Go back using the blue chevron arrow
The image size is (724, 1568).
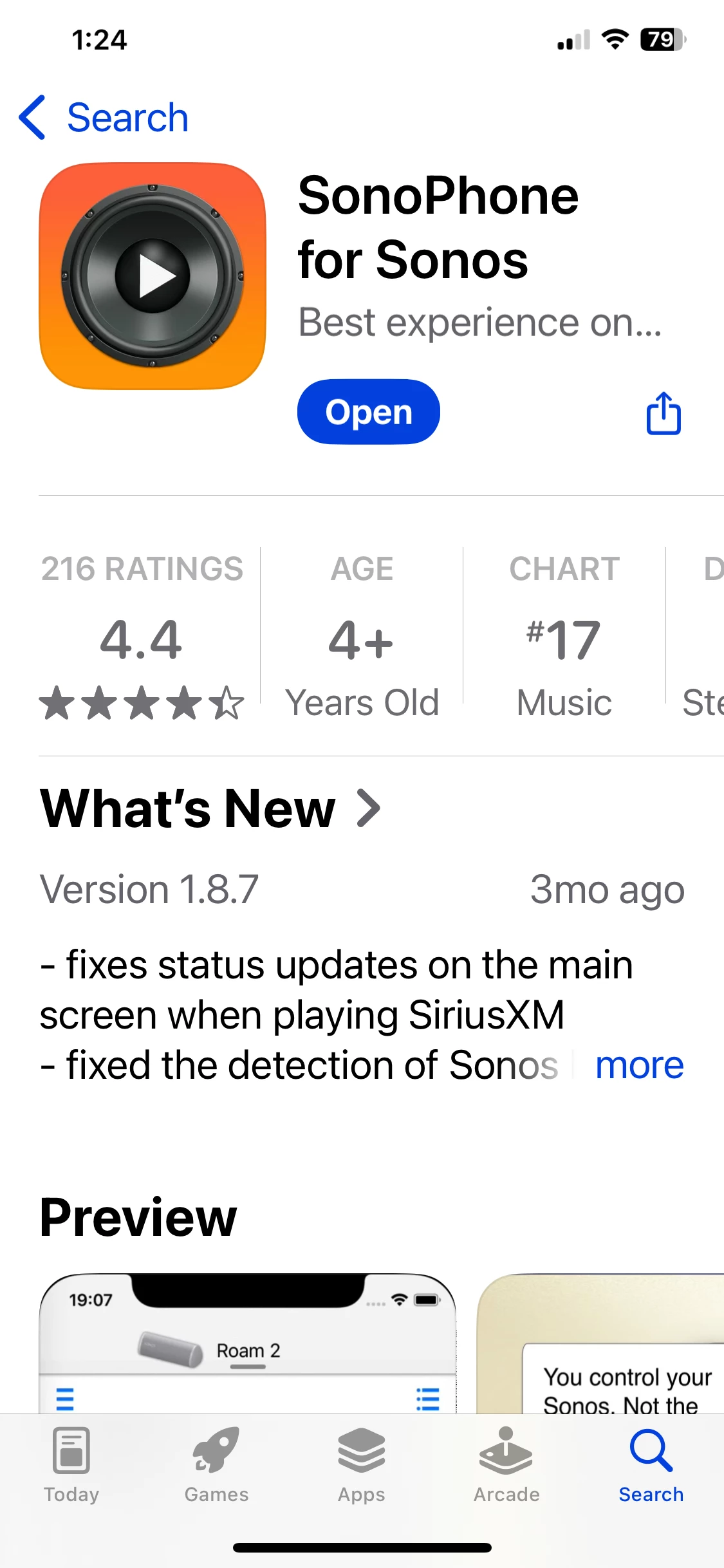tap(32, 118)
